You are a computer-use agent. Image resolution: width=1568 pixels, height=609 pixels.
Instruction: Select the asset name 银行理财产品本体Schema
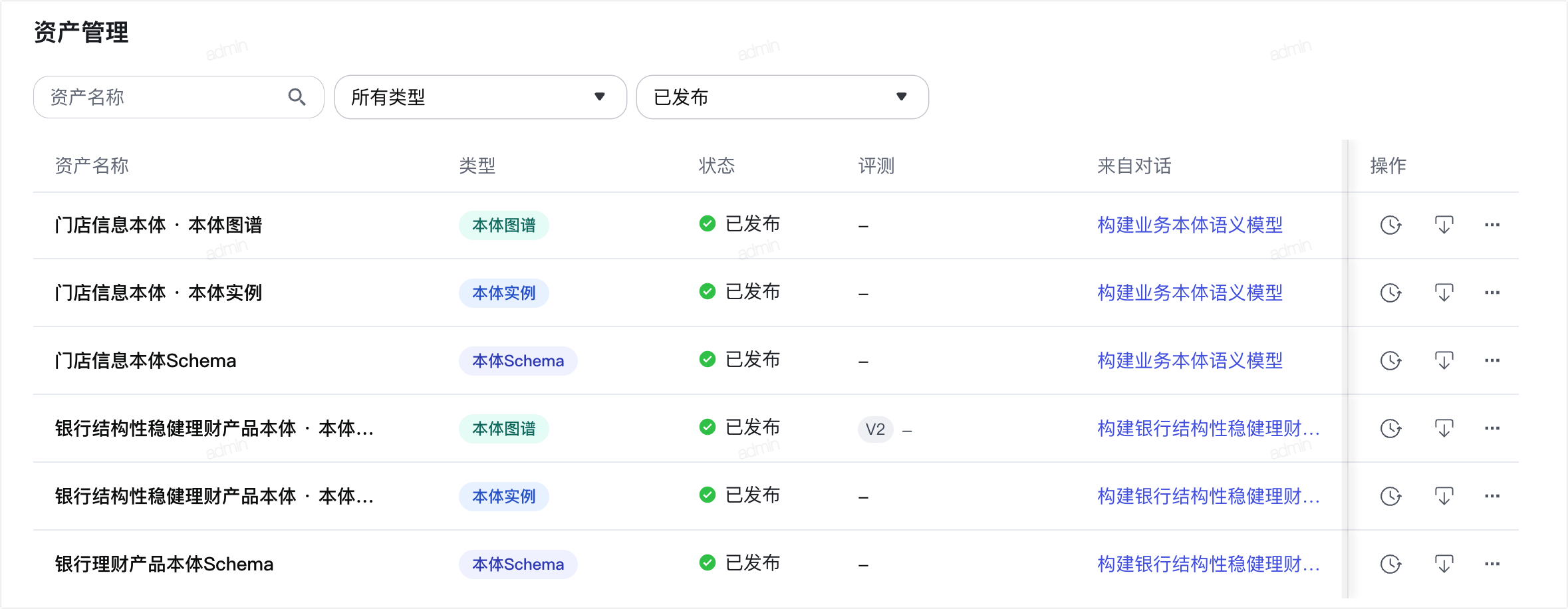click(x=164, y=564)
